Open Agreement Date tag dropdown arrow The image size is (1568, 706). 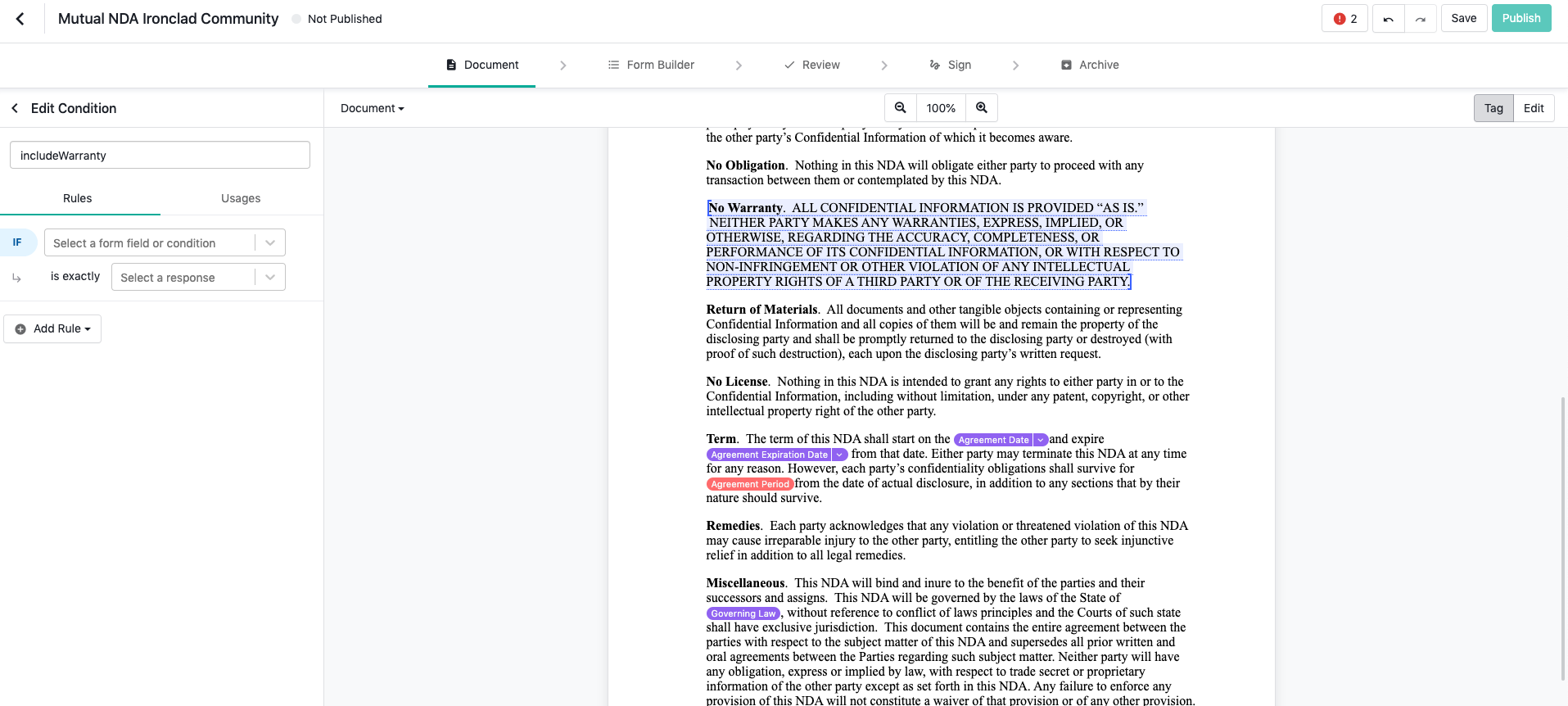pyautogui.click(x=1041, y=440)
